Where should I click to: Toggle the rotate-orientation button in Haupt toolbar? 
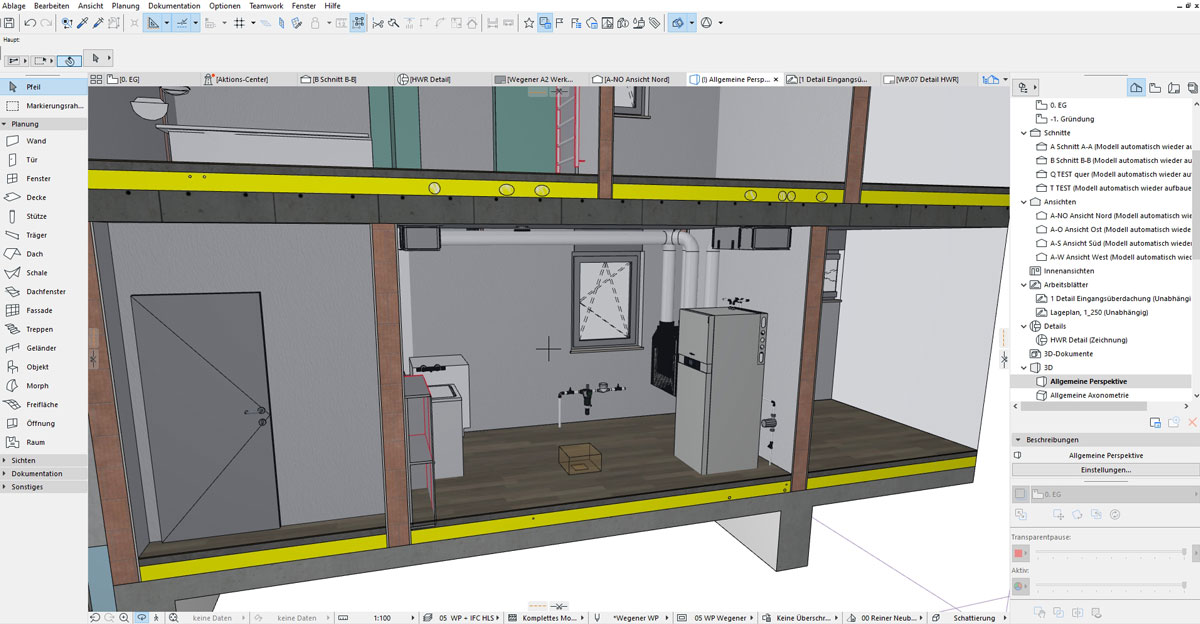69,60
